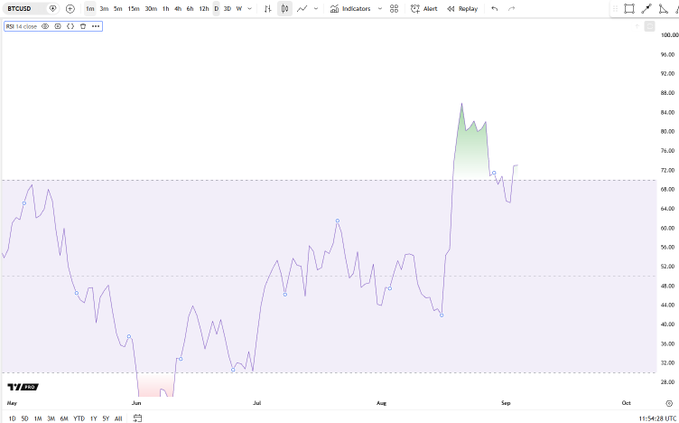Set date range to 6M
Image resolution: width=679 pixels, height=423 pixels.
(x=64, y=418)
